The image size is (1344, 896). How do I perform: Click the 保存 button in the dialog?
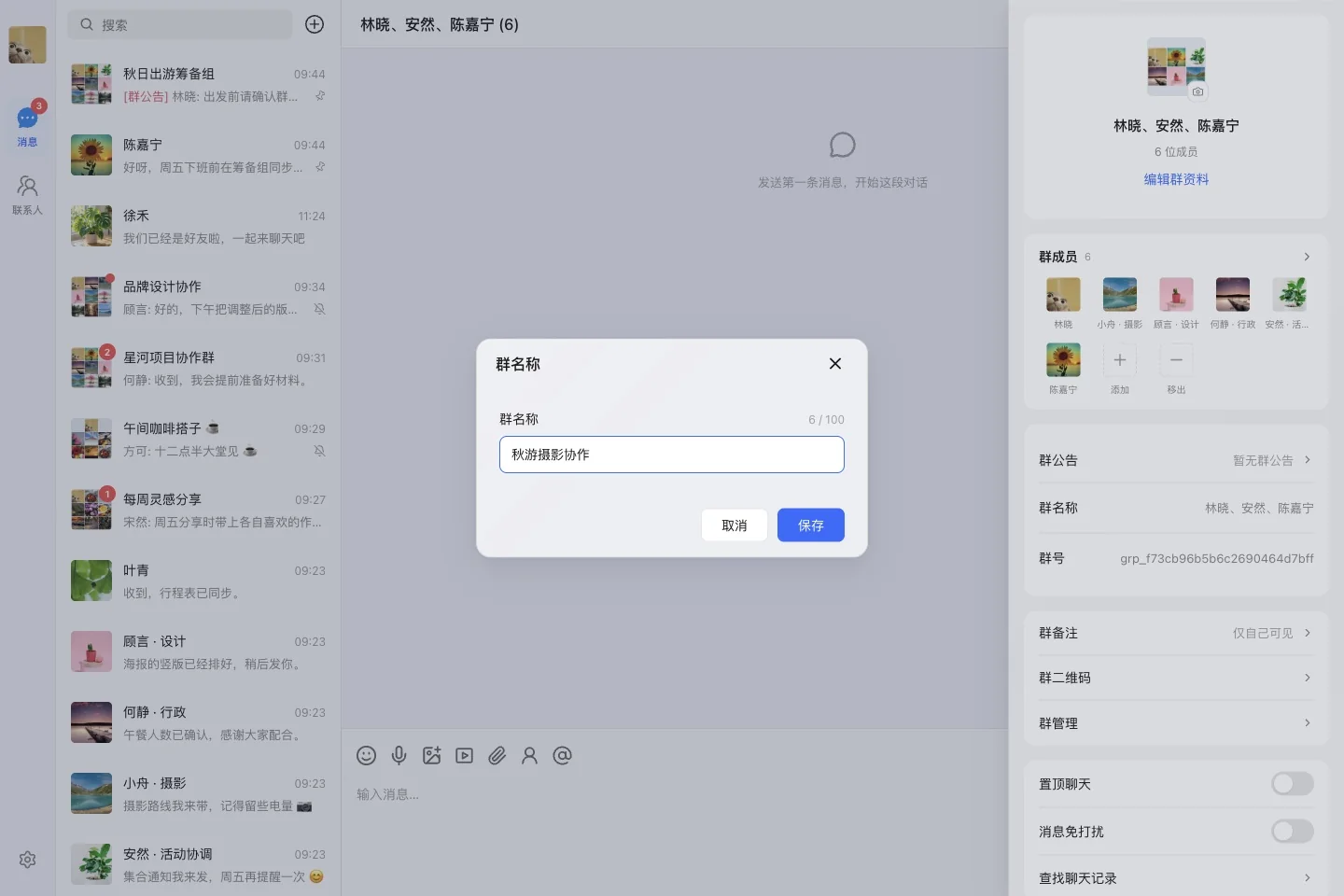pos(811,525)
